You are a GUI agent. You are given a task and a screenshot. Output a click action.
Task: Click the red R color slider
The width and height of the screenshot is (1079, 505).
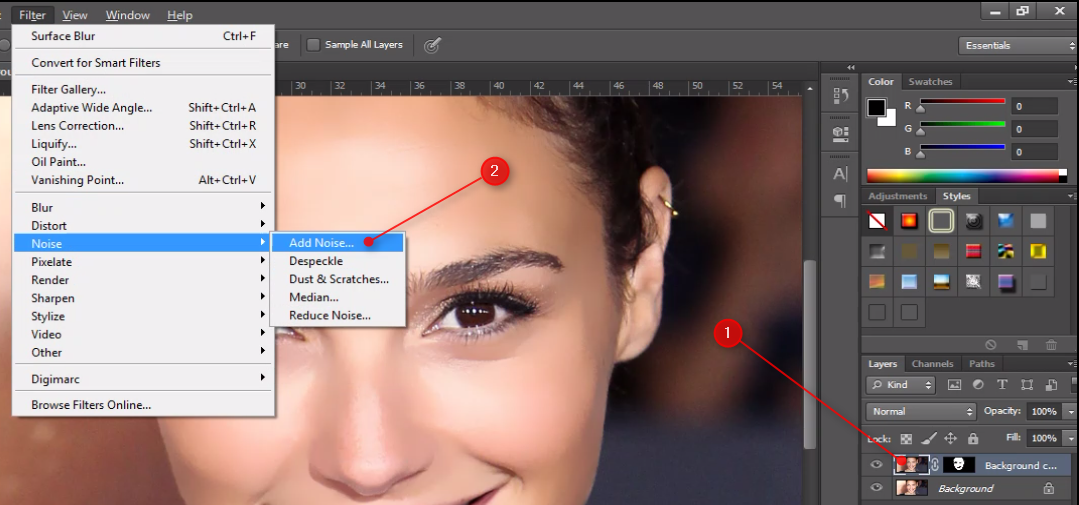click(x=962, y=102)
